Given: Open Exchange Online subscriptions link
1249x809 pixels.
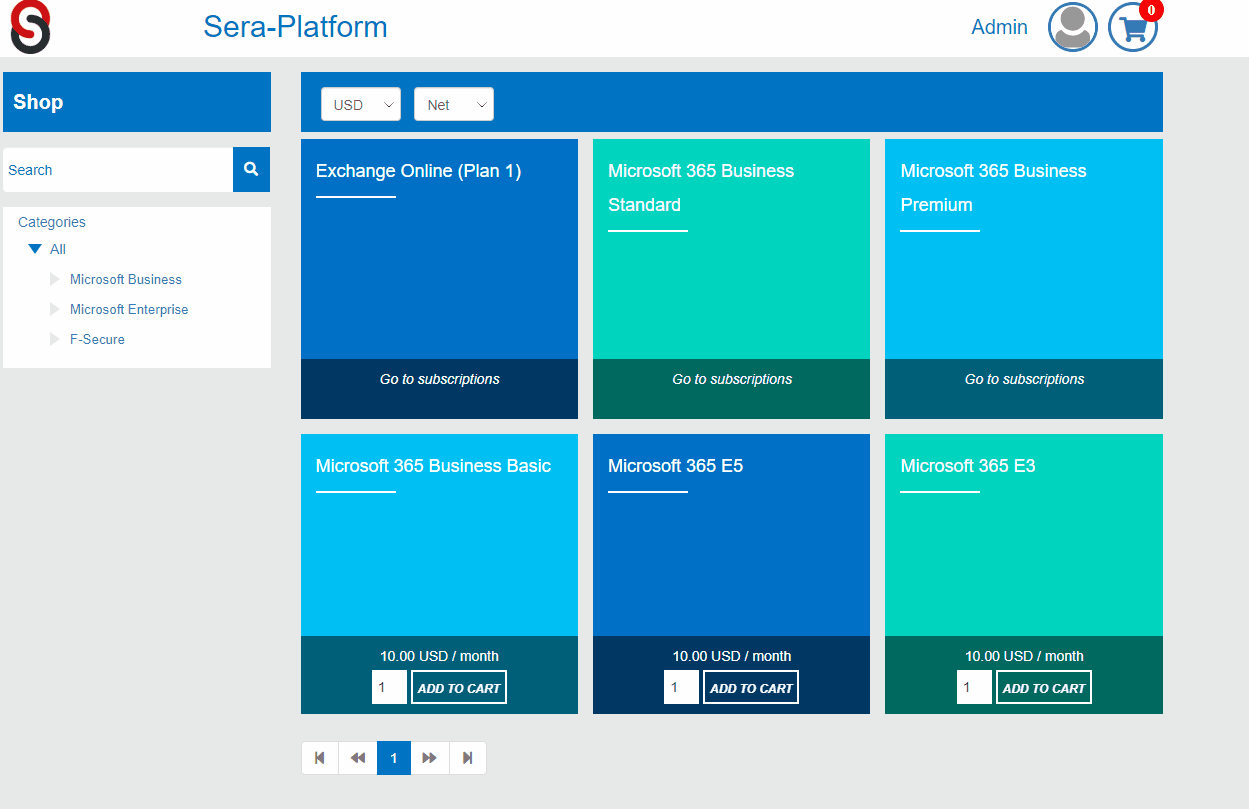Looking at the screenshot, I should click(438, 379).
